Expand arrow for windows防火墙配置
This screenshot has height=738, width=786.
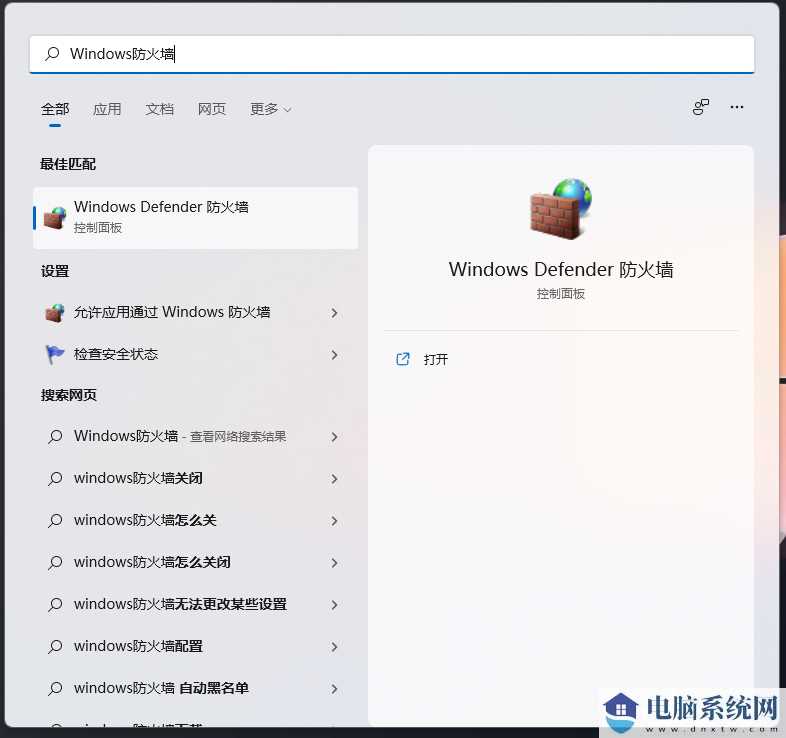[x=334, y=647]
